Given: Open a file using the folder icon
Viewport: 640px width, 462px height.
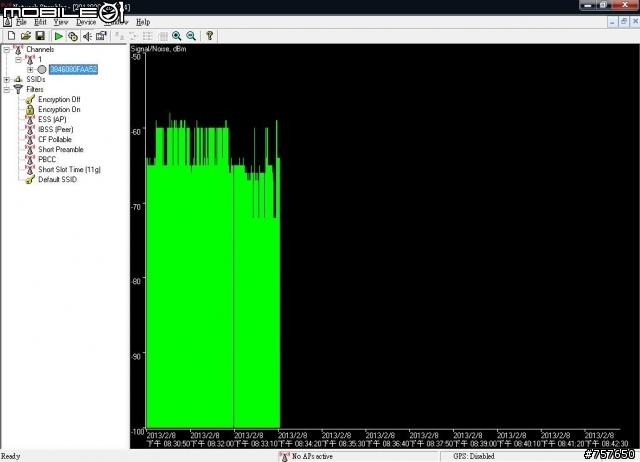Looking at the screenshot, I should pyautogui.click(x=26, y=36).
